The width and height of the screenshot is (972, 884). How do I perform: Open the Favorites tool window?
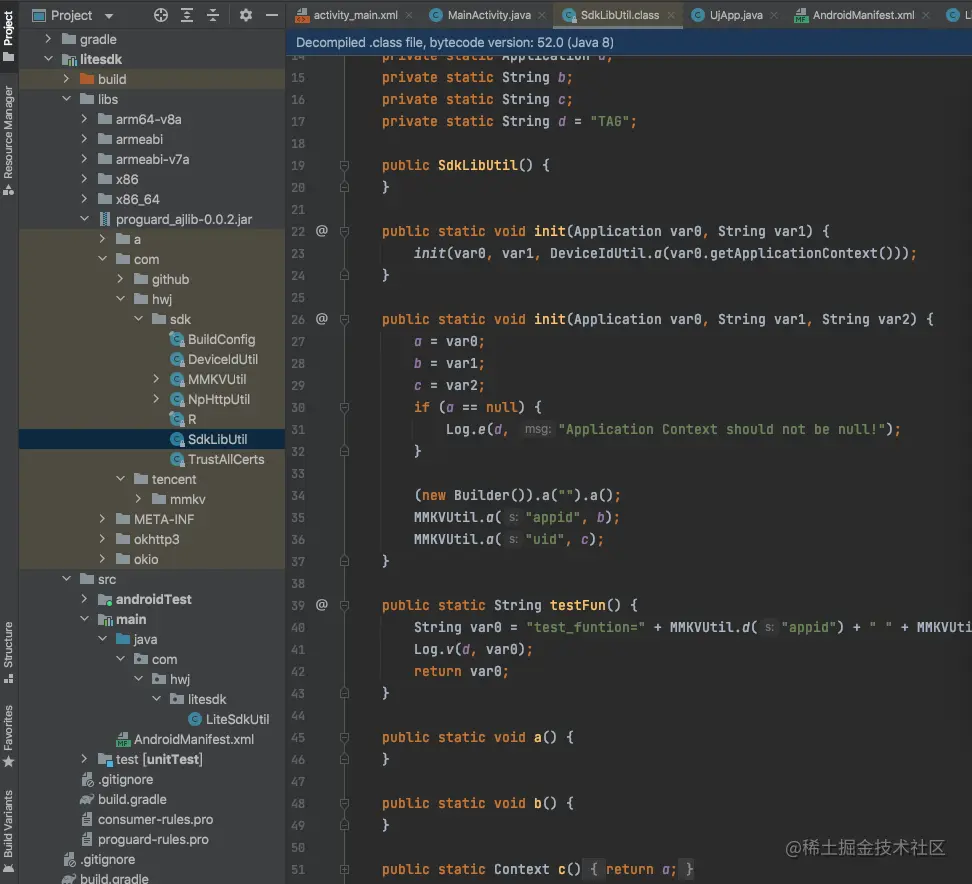tap(9, 736)
